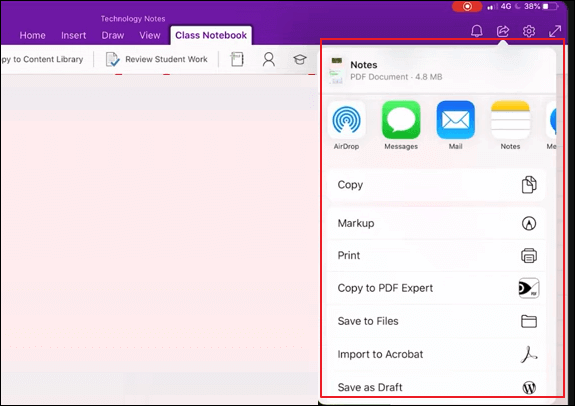
Task: Share via AirDrop
Action: point(346,125)
